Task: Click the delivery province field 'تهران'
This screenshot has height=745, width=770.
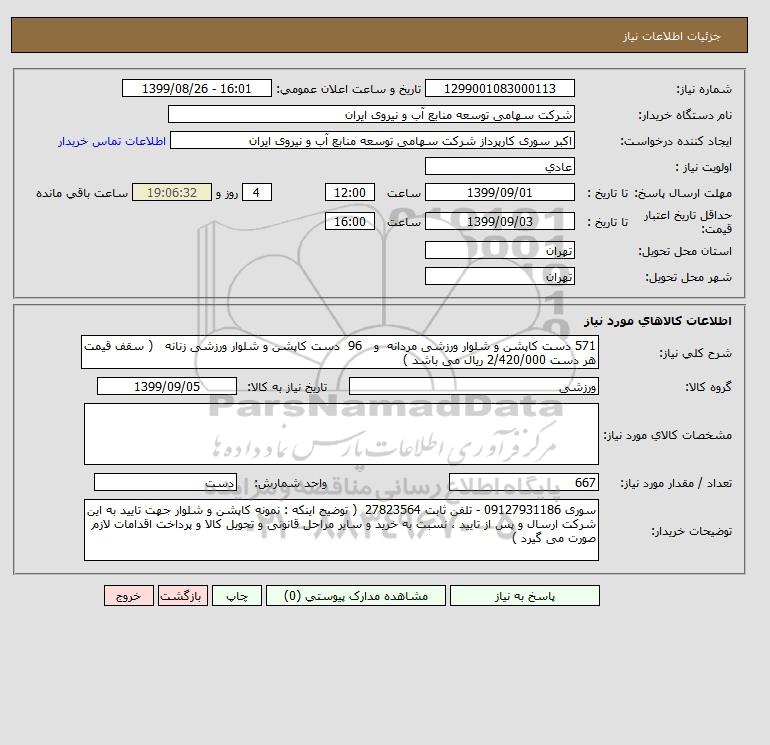Action: click(499, 250)
